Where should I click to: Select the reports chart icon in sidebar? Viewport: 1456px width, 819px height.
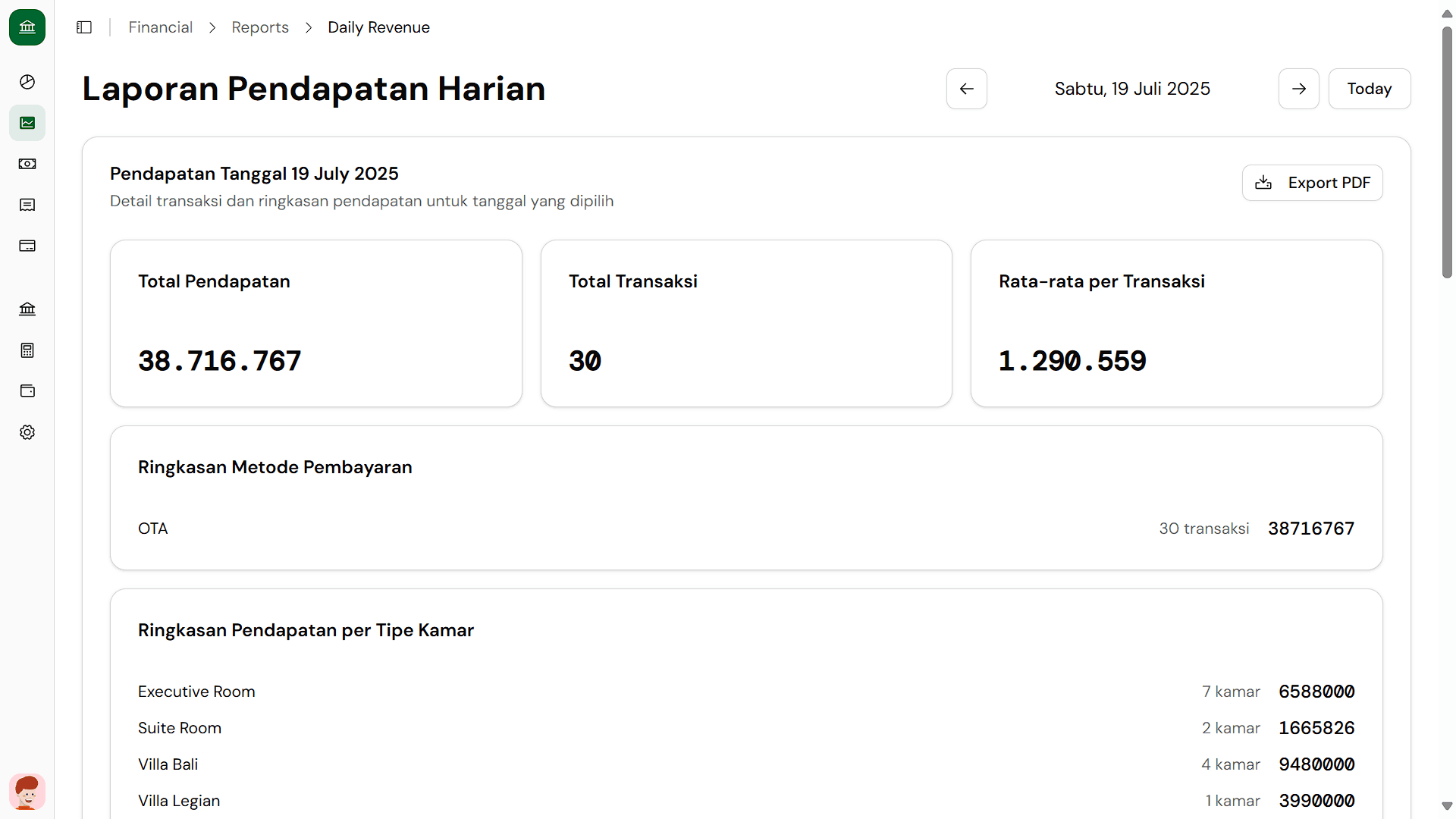[27, 122]
